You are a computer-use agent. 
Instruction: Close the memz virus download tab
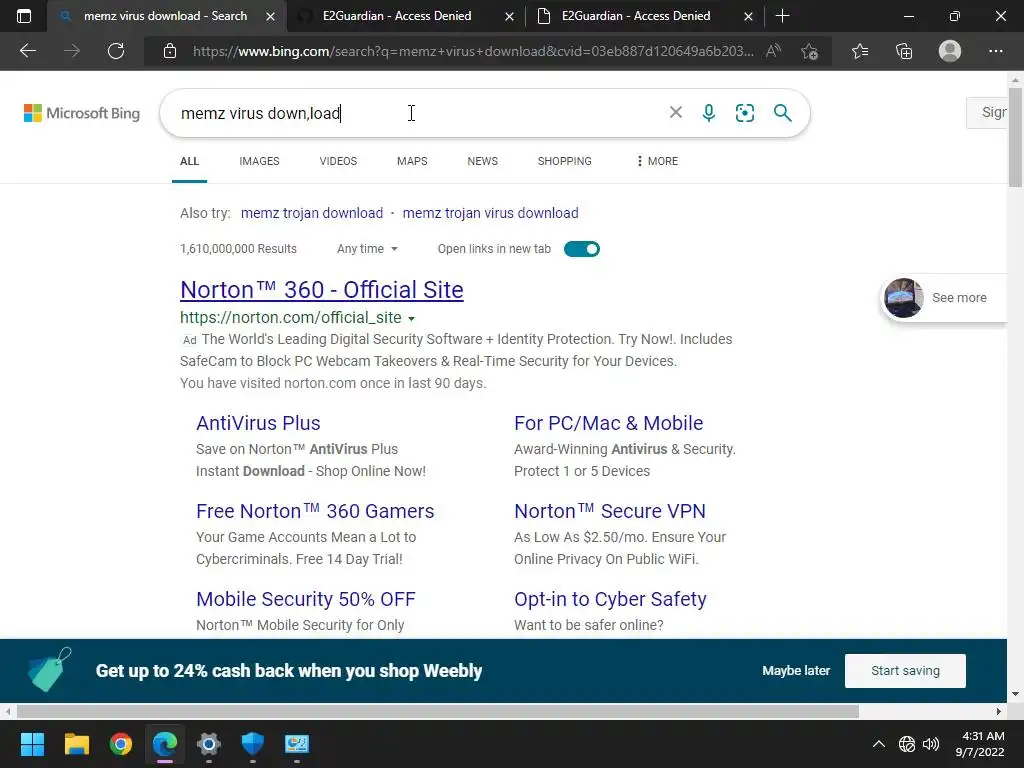(270, 16)
